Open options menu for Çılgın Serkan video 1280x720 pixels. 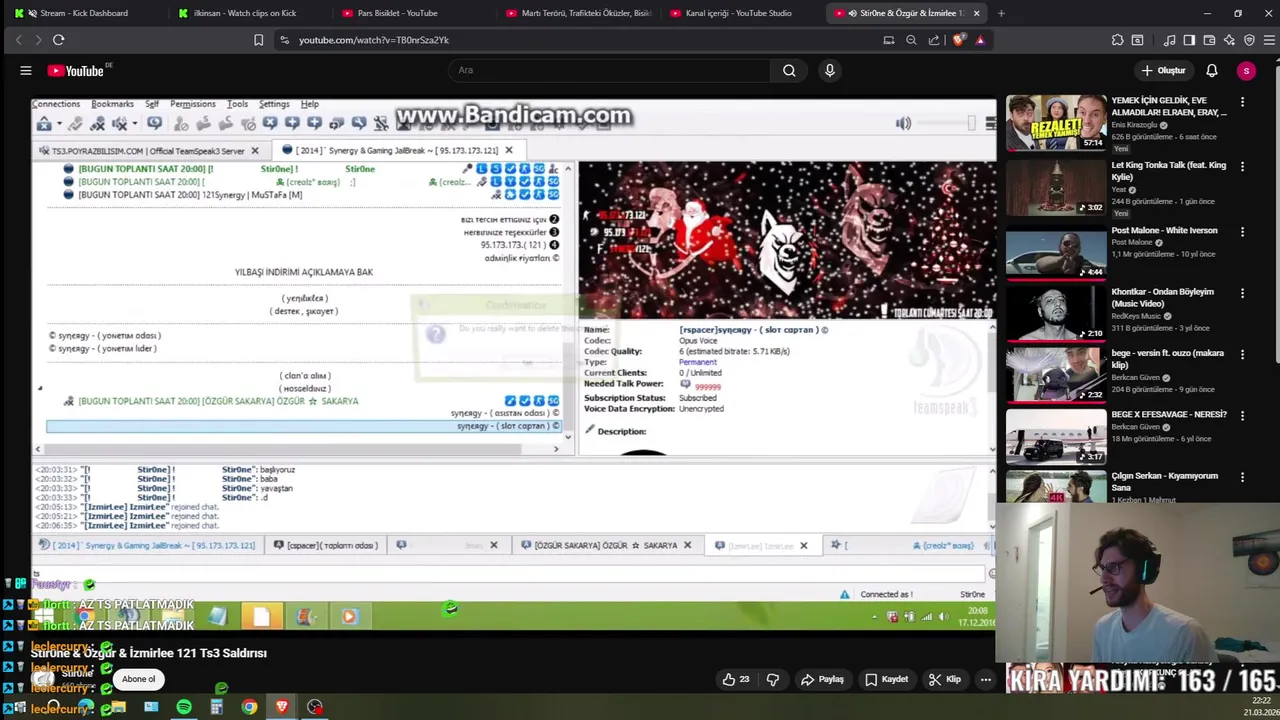pos(1242,477)
